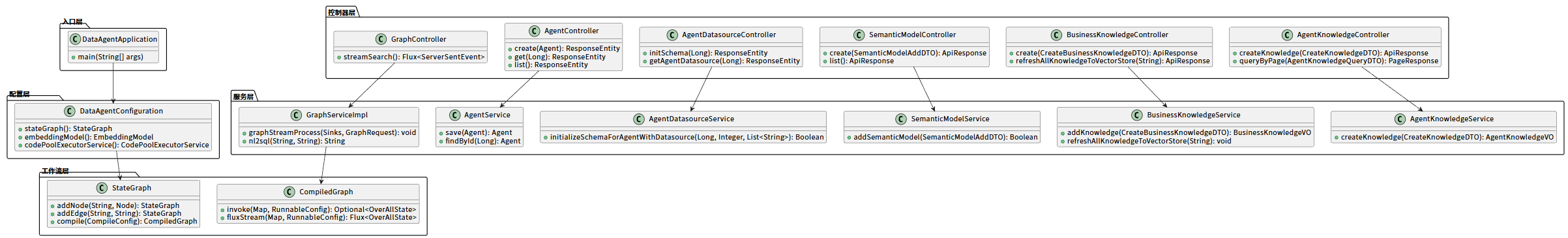
Task: Click the class icon of CompiledGraph
Action: (289, 192)
